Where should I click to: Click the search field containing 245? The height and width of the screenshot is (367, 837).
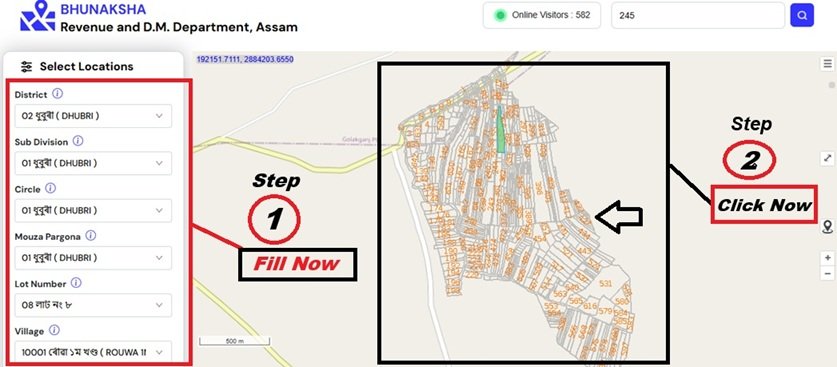tap(698, 15)
